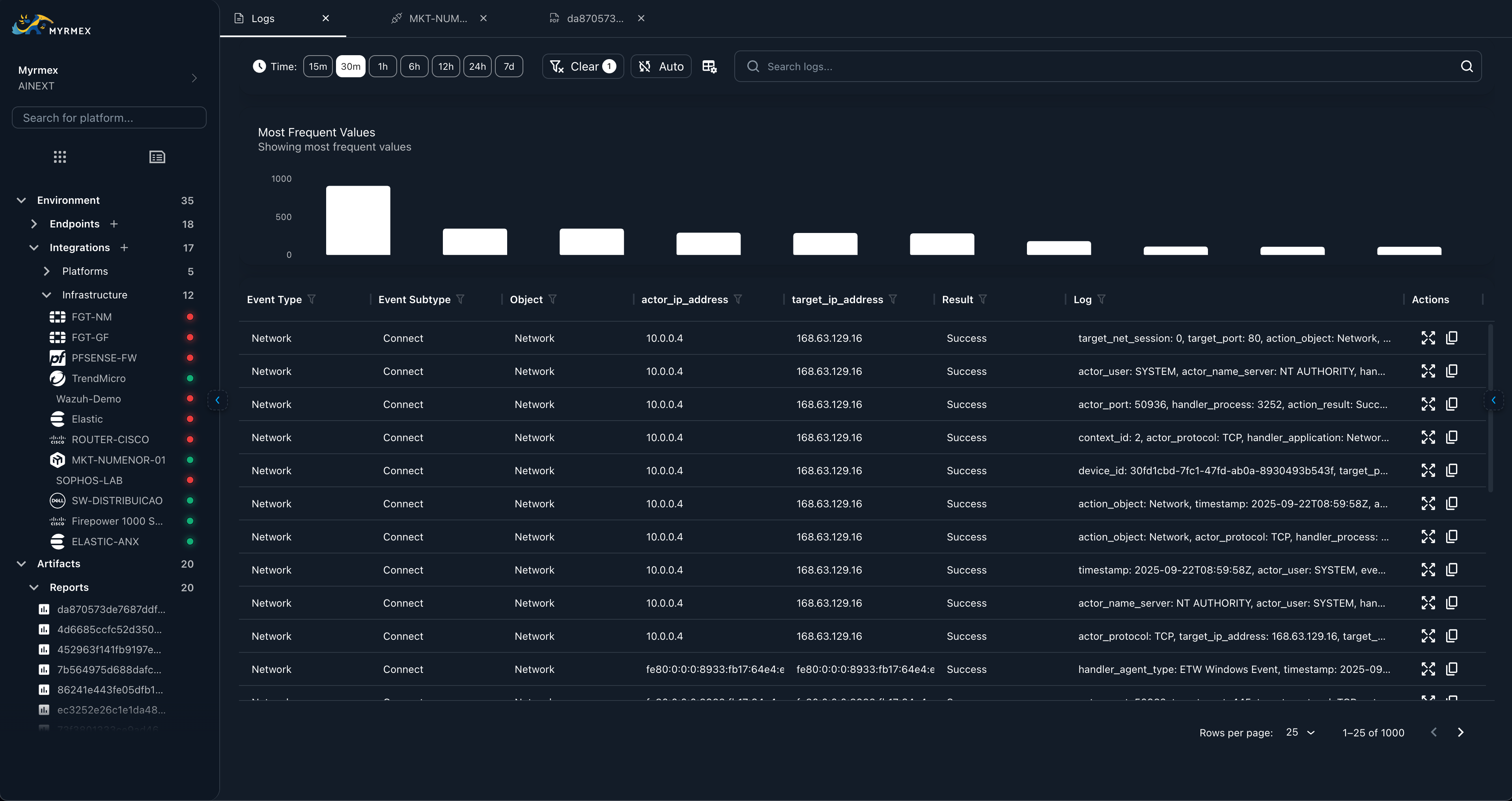Open the list view in the sidebar
1512x801 pixels.
(x=157, y=156)
